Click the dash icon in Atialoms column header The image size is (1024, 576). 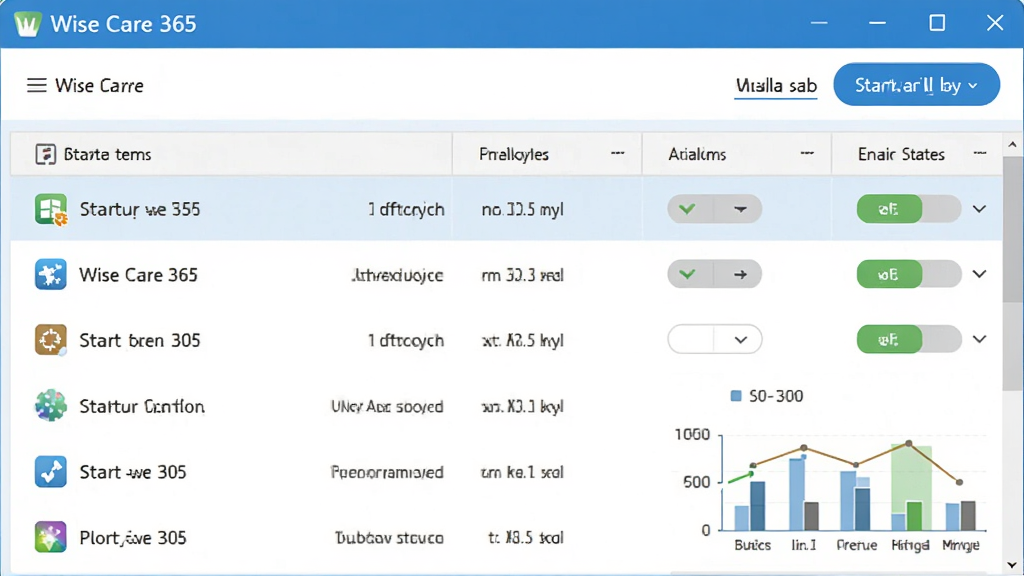tap(807, 153)
